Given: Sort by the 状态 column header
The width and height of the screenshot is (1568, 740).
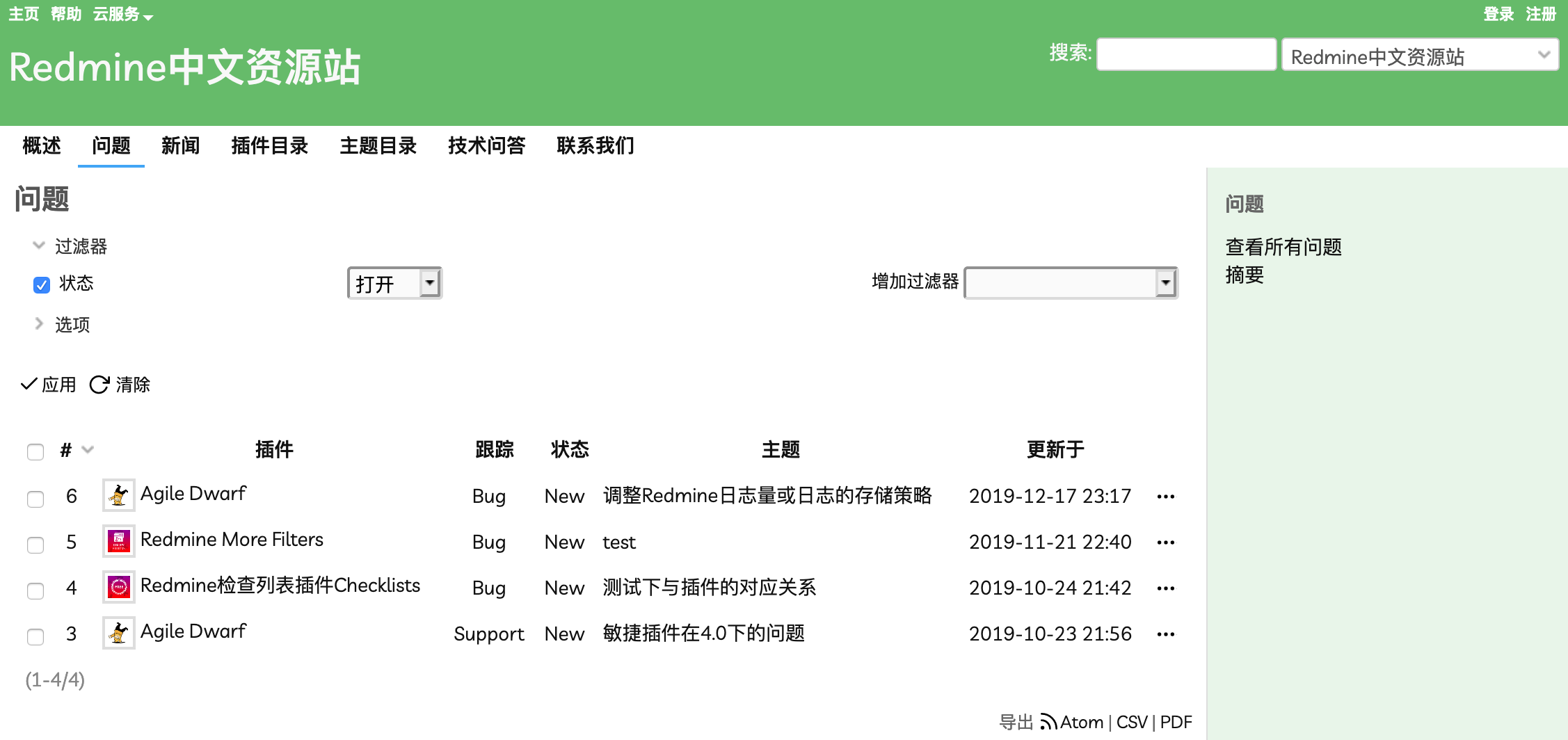Looking at the screenshot, I should point(570,450).
